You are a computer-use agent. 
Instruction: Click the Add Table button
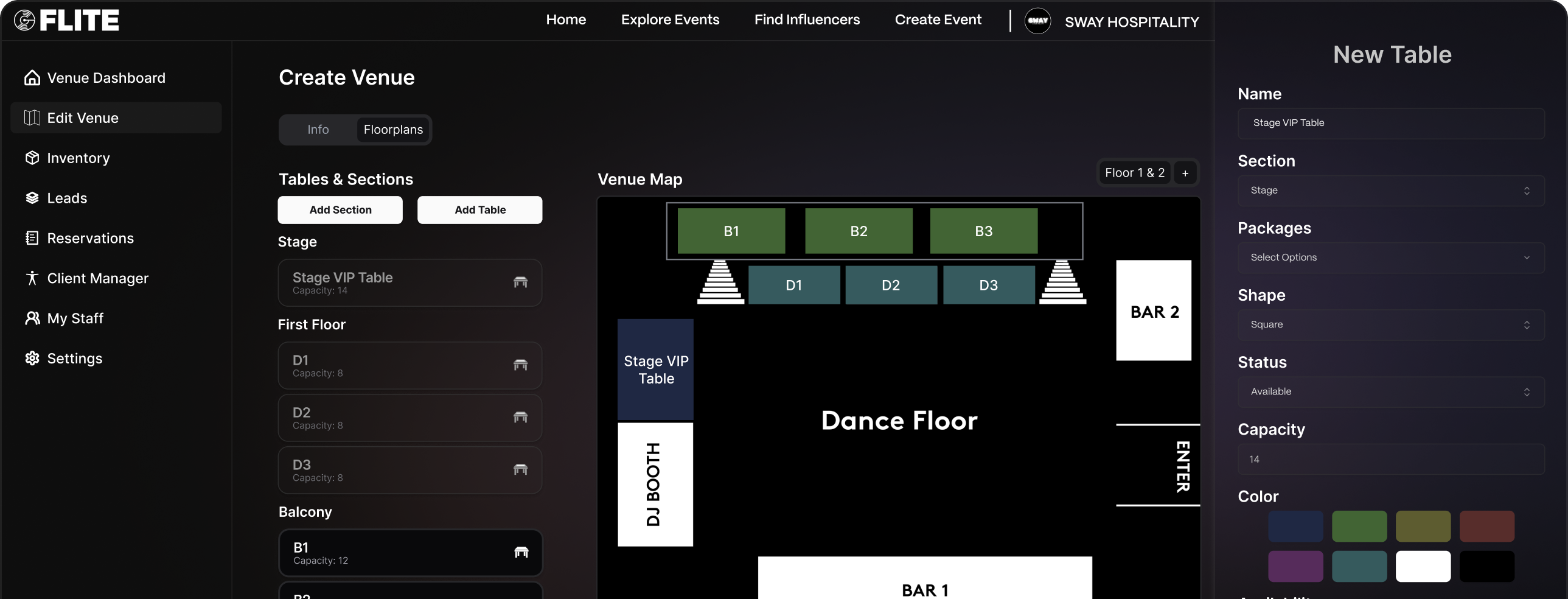(479, 210)
